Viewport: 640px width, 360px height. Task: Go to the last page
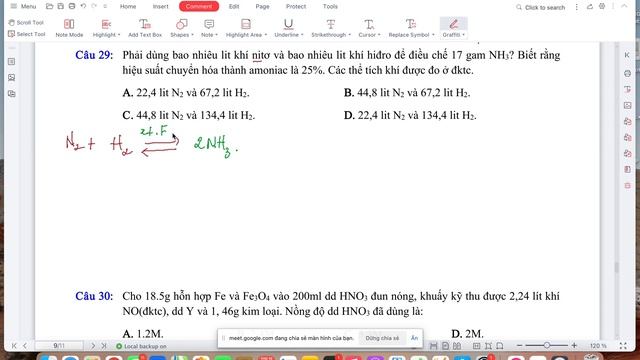104,346
